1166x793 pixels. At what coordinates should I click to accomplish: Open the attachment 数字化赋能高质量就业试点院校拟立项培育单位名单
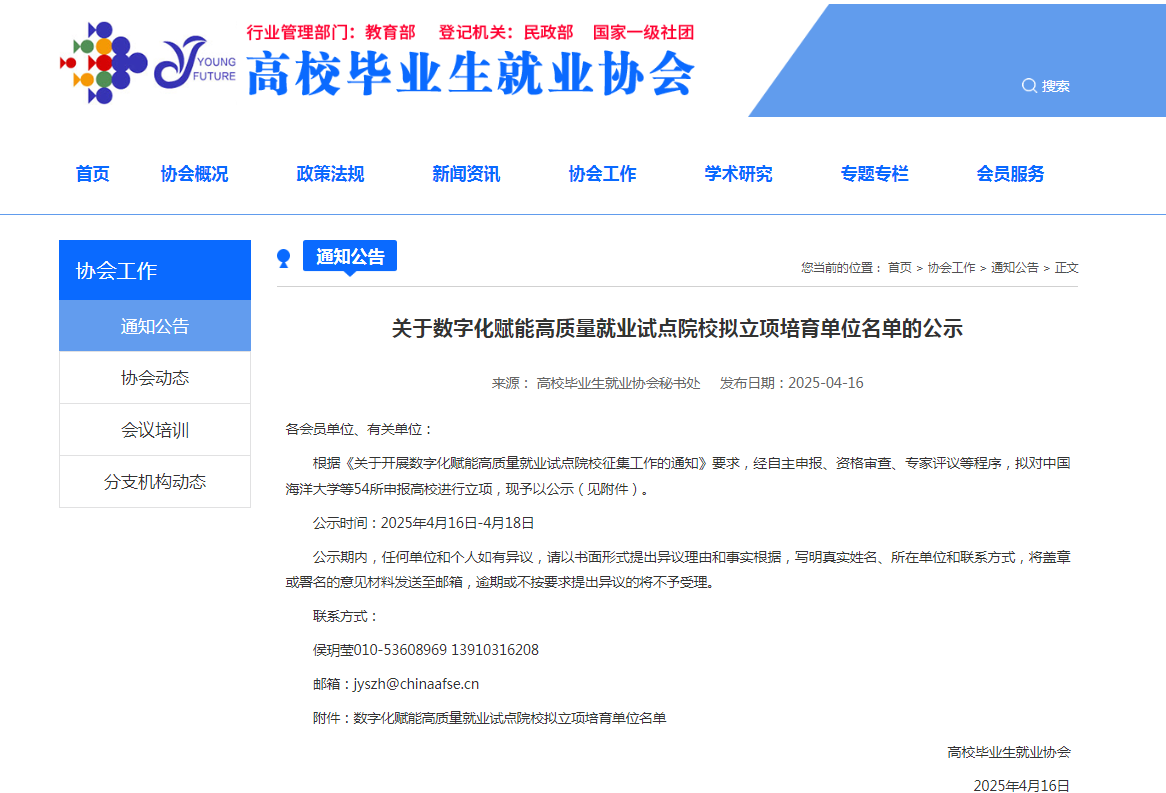point(509,718)
